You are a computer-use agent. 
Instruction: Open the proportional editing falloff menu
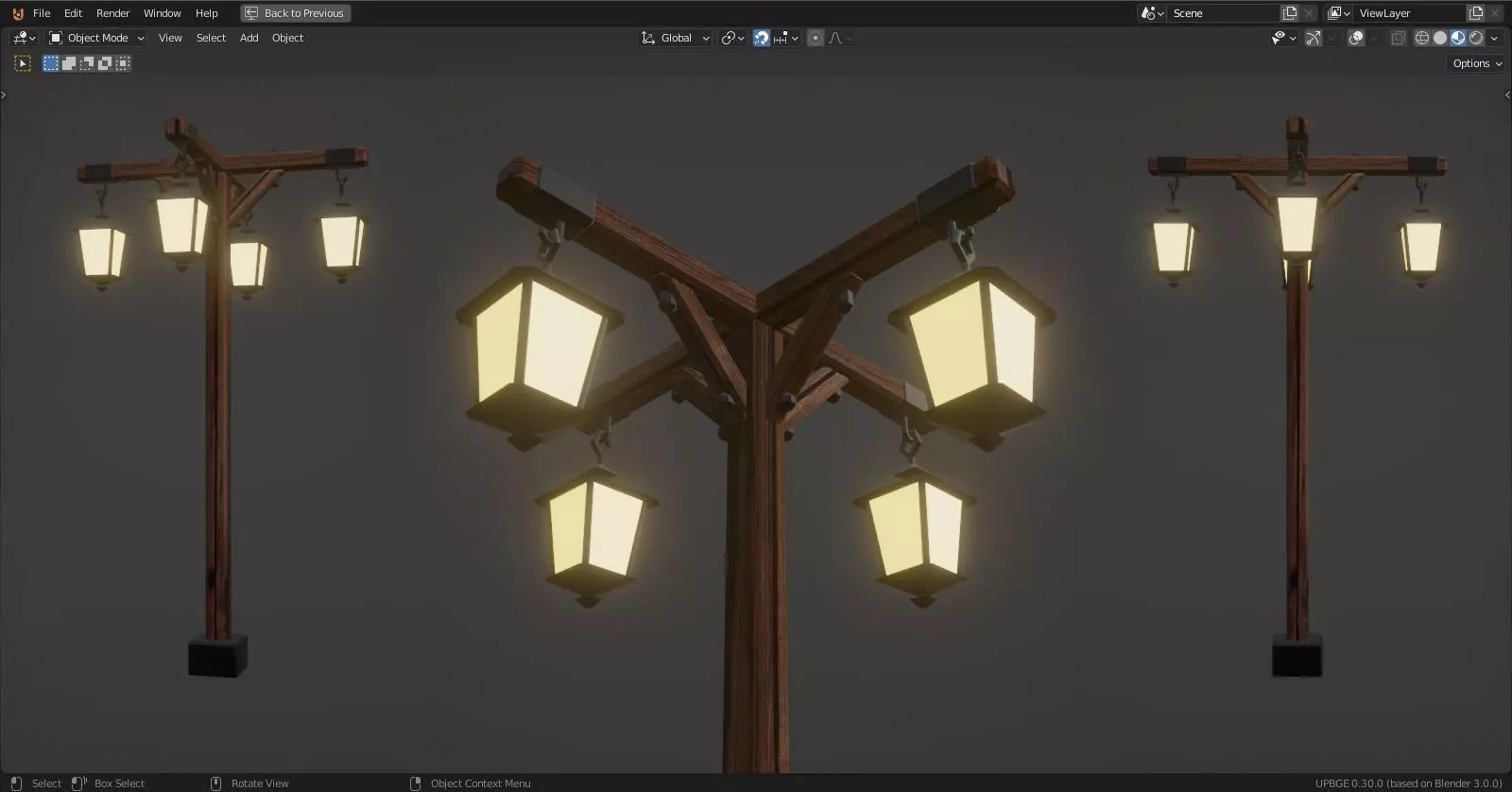[x=840, y=38]
